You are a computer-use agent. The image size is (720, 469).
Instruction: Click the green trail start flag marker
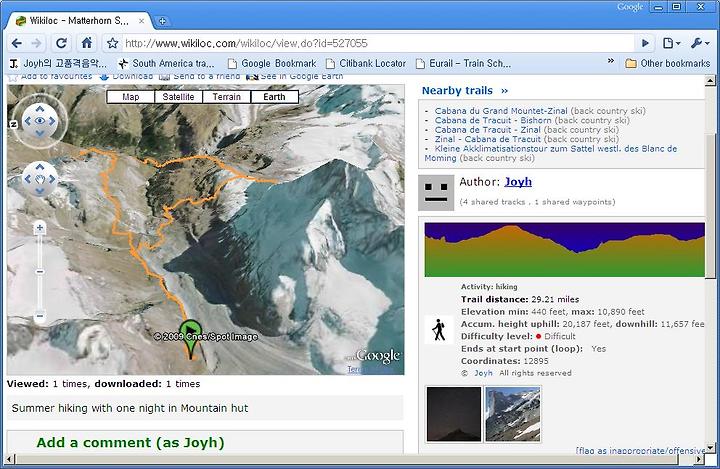point(190,339)
